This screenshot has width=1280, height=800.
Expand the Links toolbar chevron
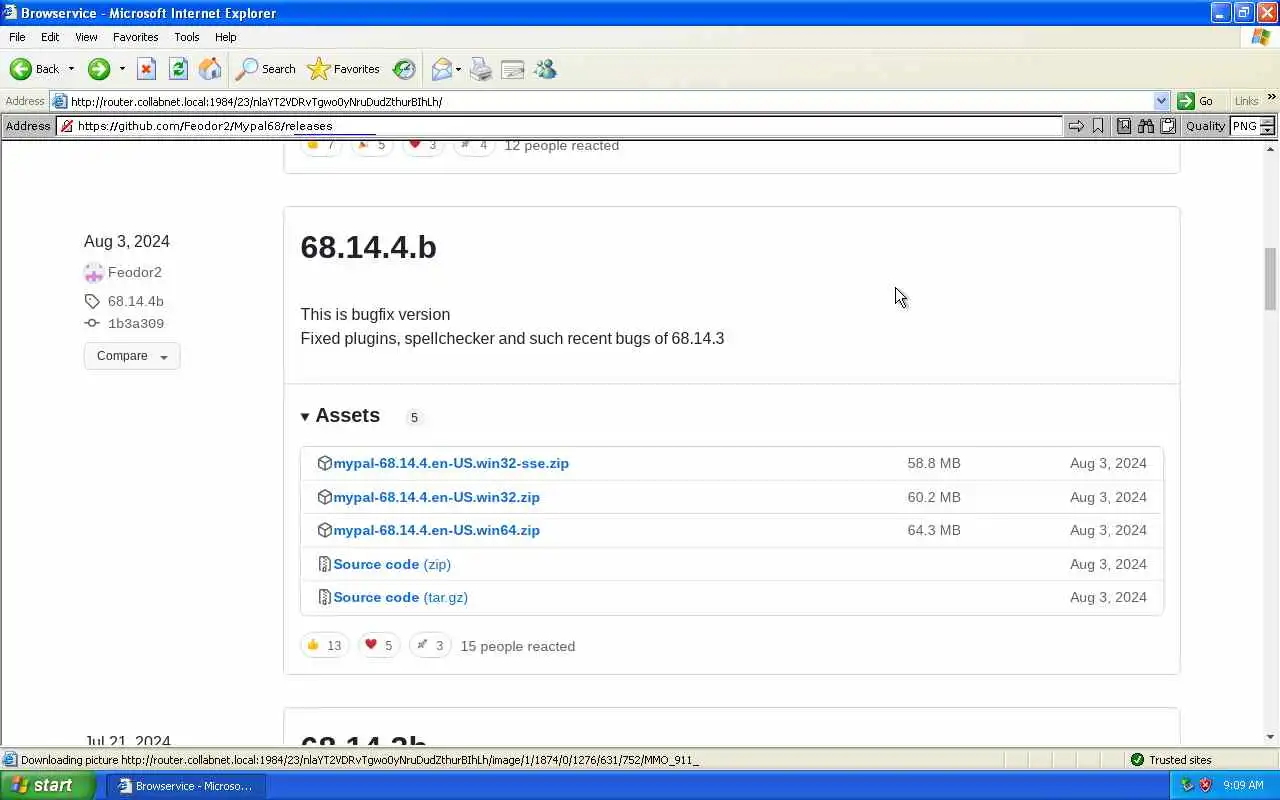(x=1271, y=98)
